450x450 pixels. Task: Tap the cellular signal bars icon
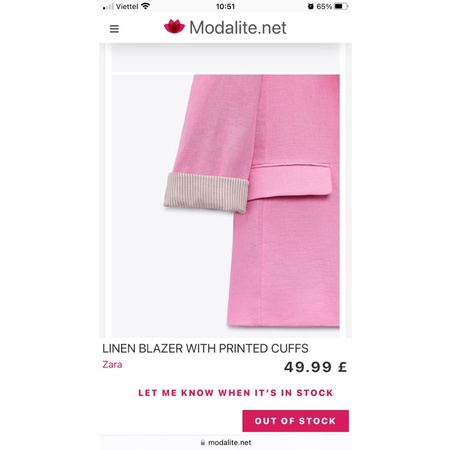point(108,7)
